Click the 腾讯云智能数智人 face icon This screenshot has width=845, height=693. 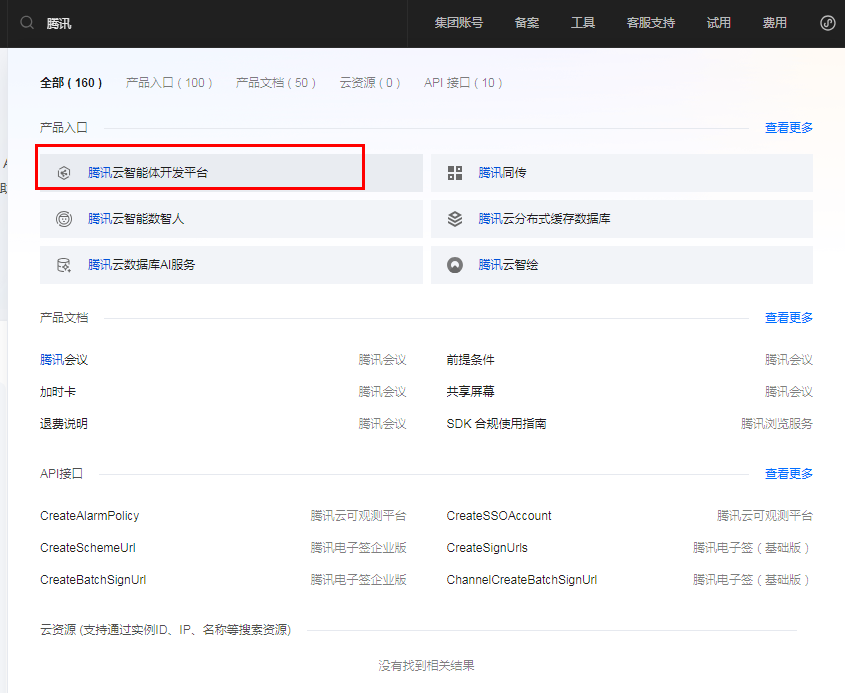64,219
